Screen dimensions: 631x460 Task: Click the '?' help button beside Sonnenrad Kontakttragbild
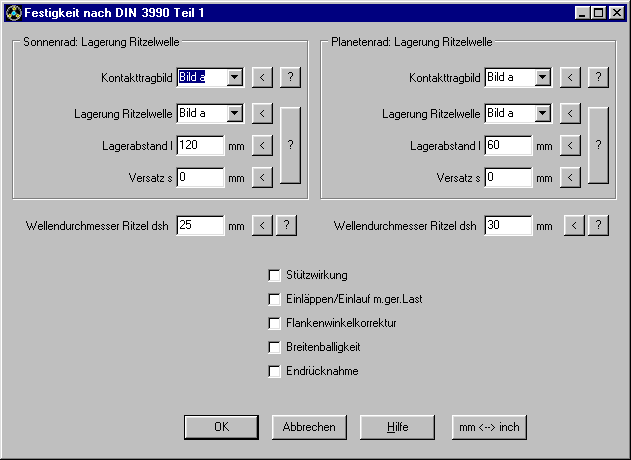pyautogui.click(x=289, y=77)
